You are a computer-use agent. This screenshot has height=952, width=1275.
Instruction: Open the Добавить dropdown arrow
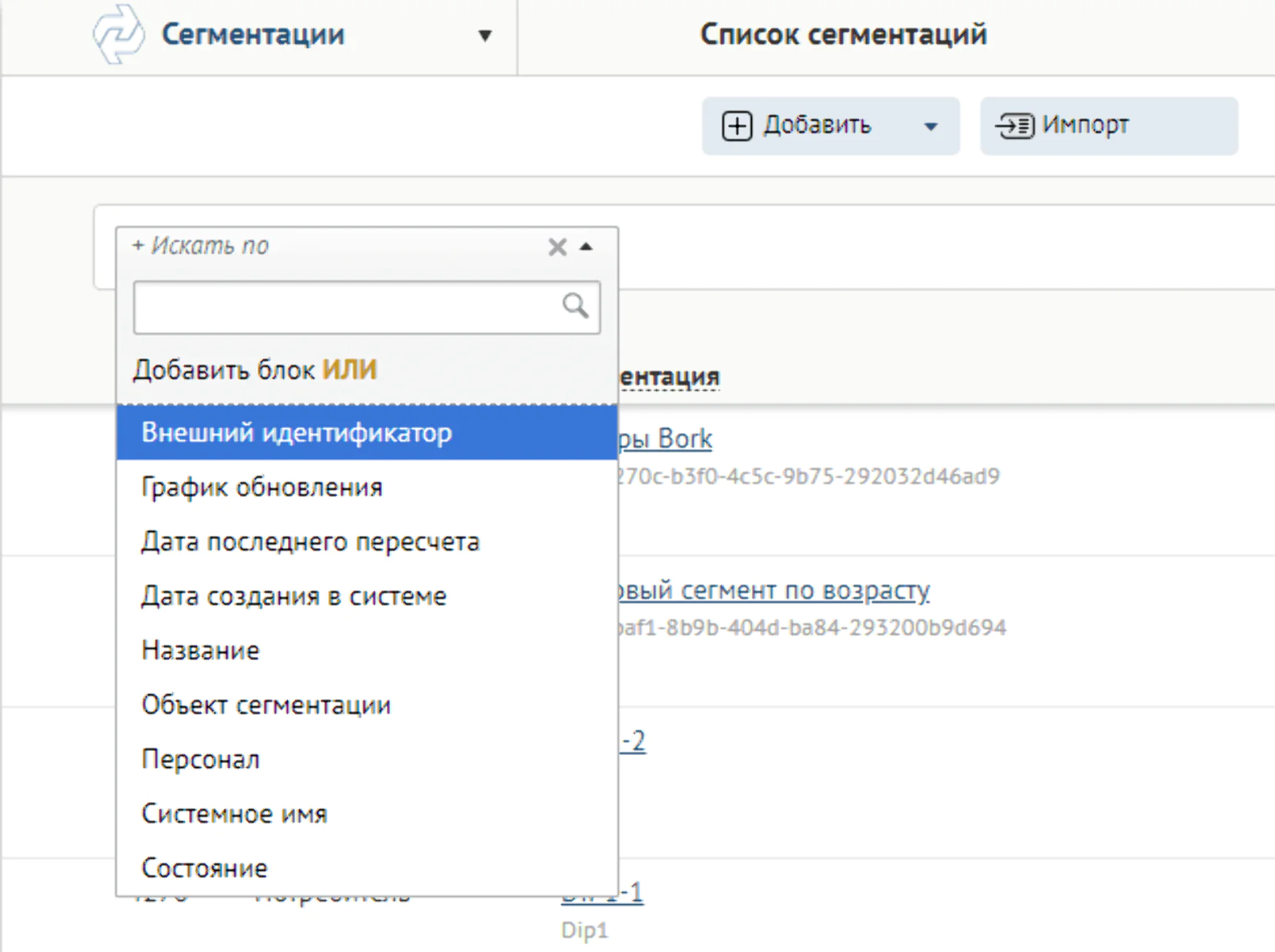coord(931,126)
